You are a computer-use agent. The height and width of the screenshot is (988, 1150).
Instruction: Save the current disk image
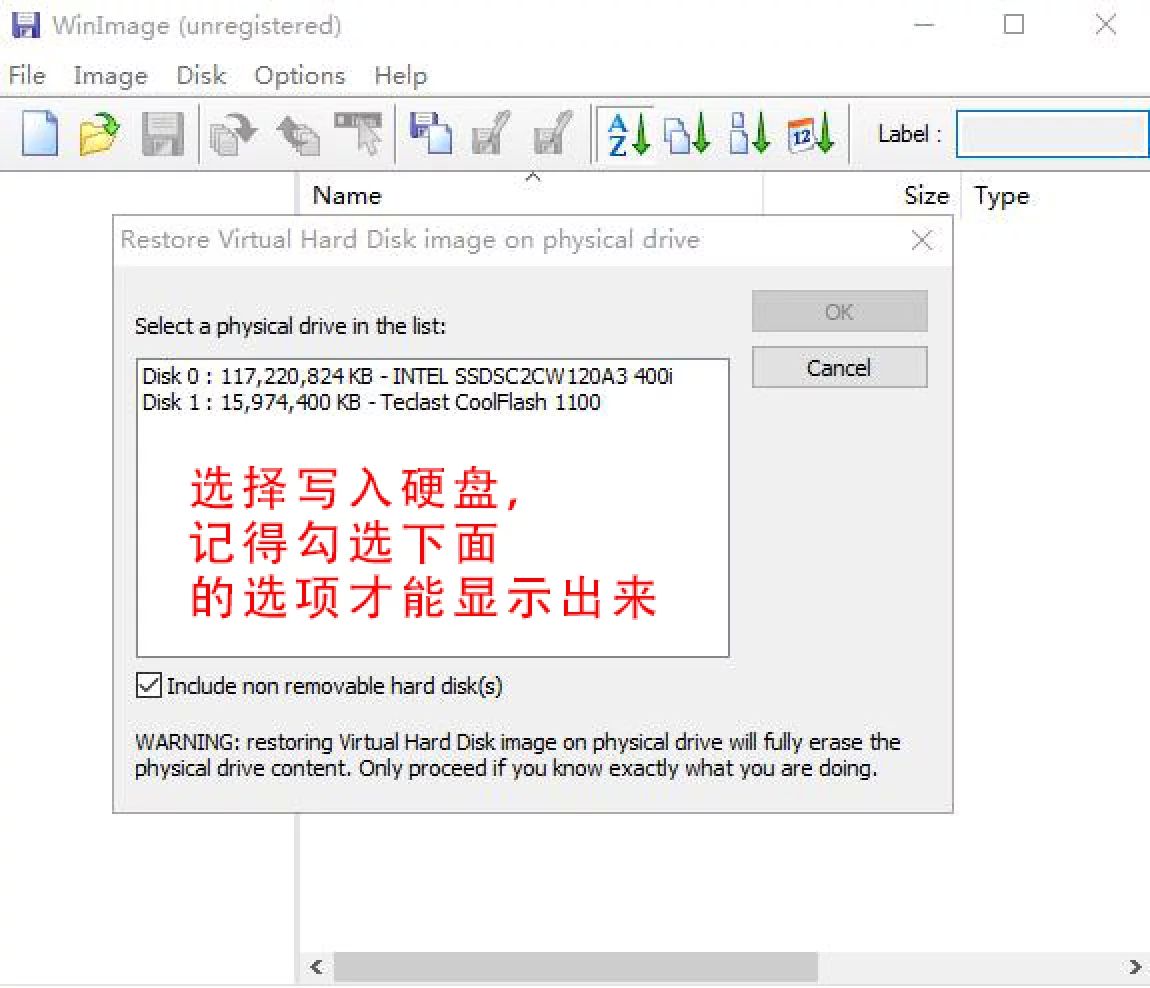tap(163, 135)
